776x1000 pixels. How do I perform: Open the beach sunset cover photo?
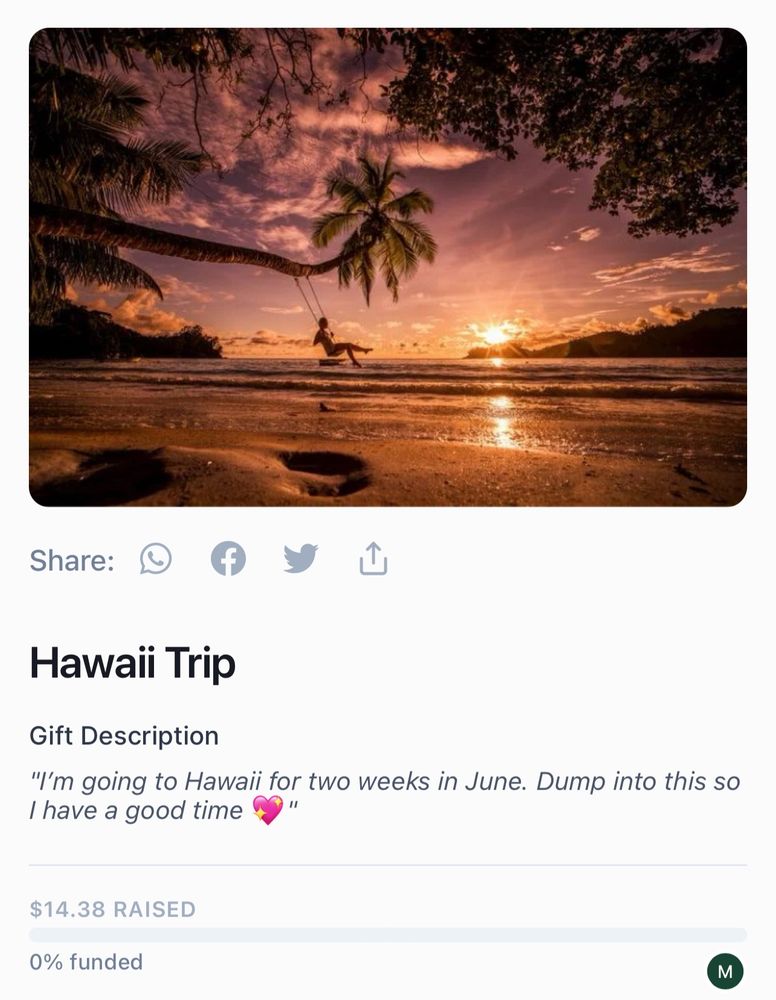(388, 267)
